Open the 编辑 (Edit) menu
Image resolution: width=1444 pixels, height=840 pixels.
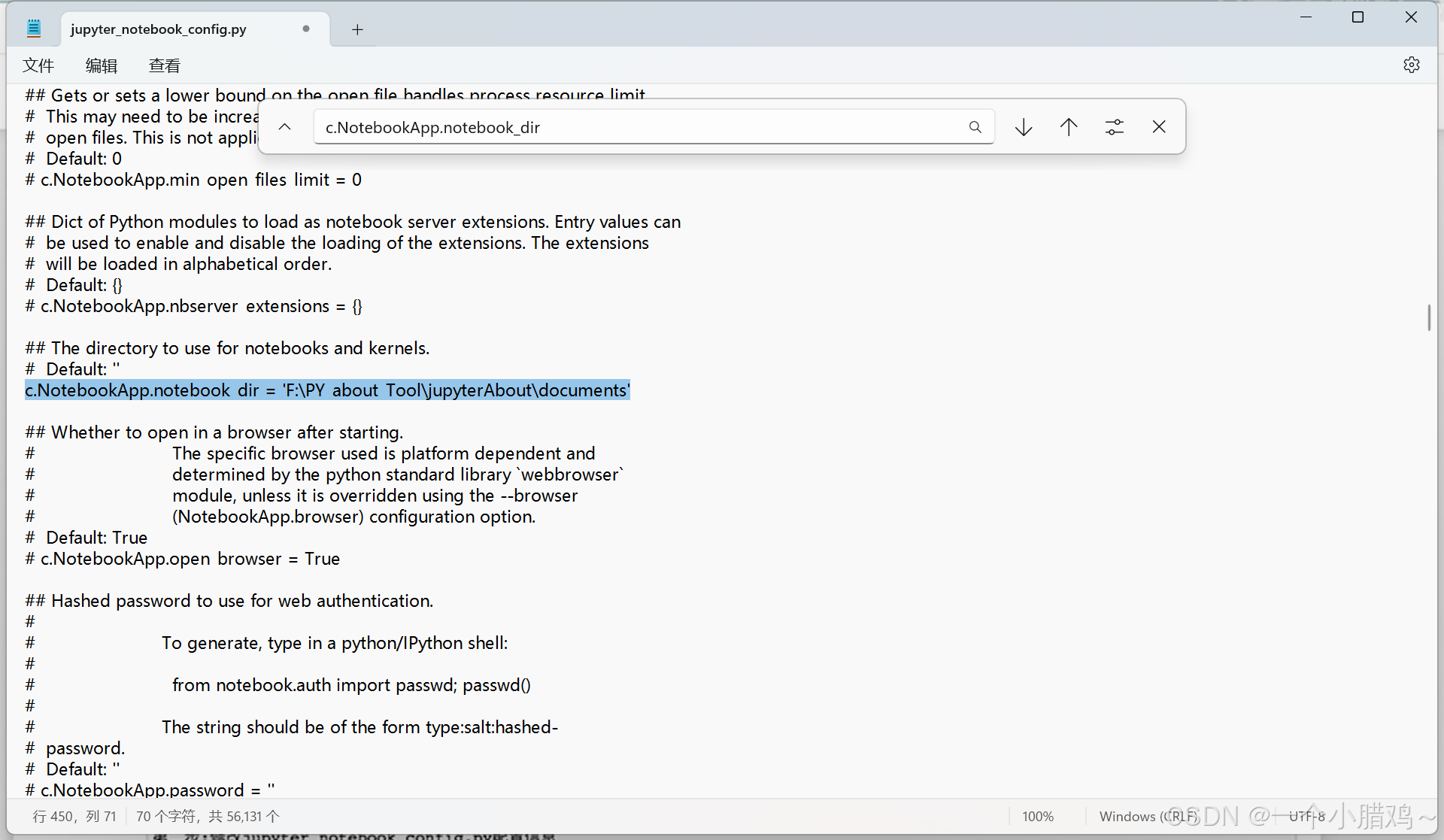pos(102,65)
